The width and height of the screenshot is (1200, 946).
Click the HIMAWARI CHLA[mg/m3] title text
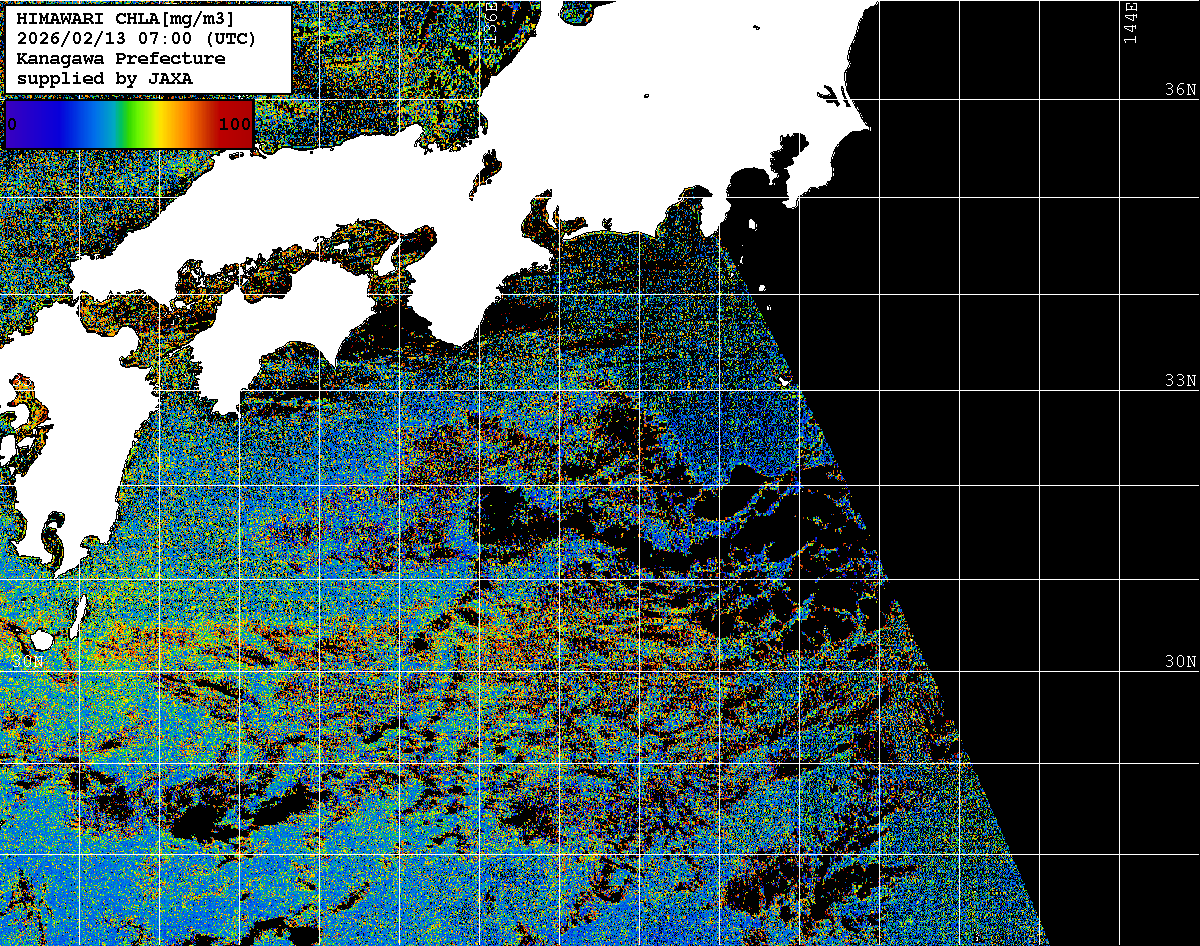pyautogui.click(x=126, y=19)
